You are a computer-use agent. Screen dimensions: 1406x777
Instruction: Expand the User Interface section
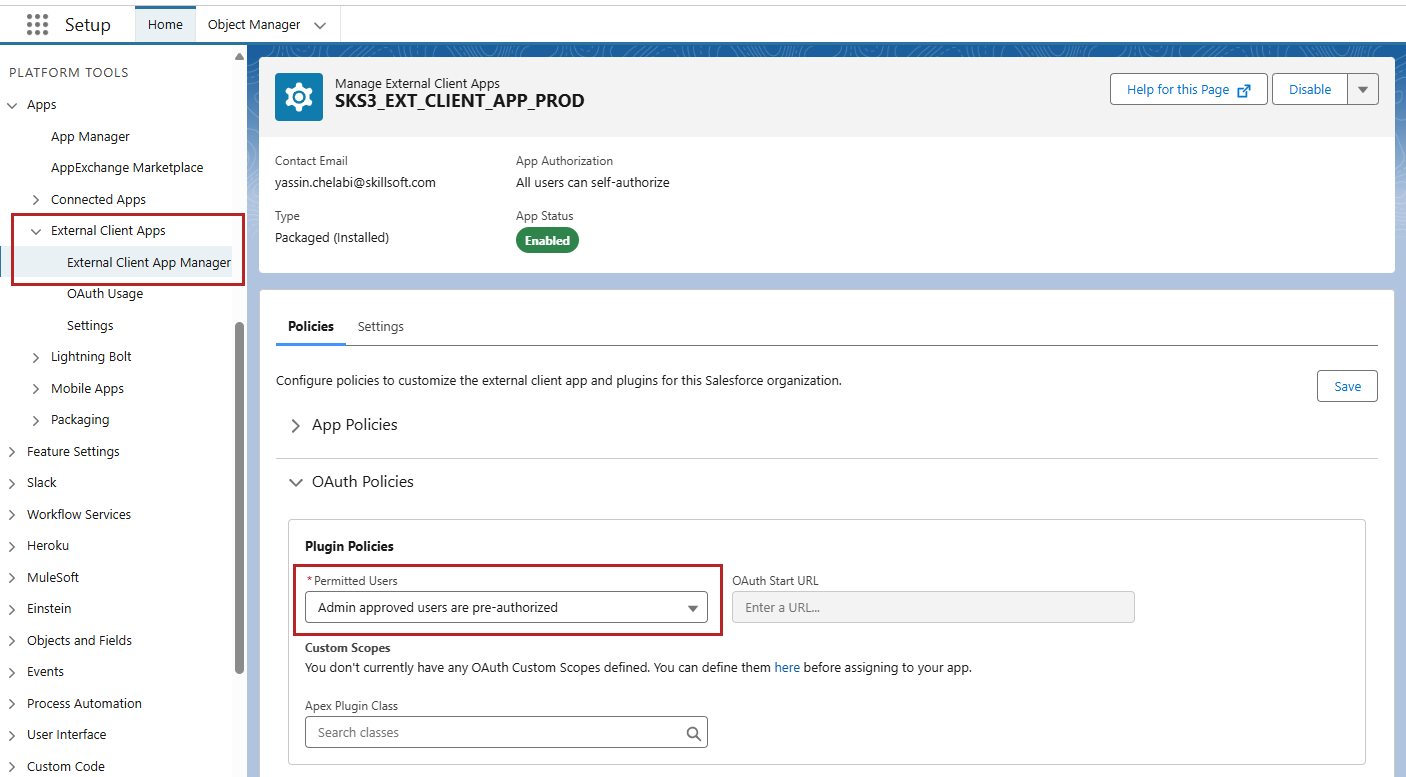tap(12, 735)
